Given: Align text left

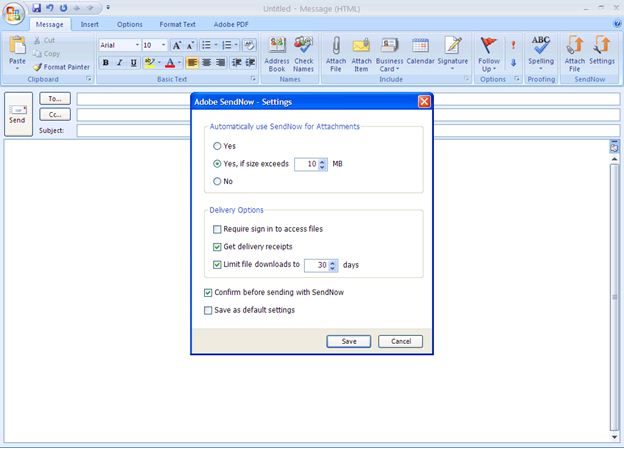Looking at the screenshot, I should [x=192, y=62].
